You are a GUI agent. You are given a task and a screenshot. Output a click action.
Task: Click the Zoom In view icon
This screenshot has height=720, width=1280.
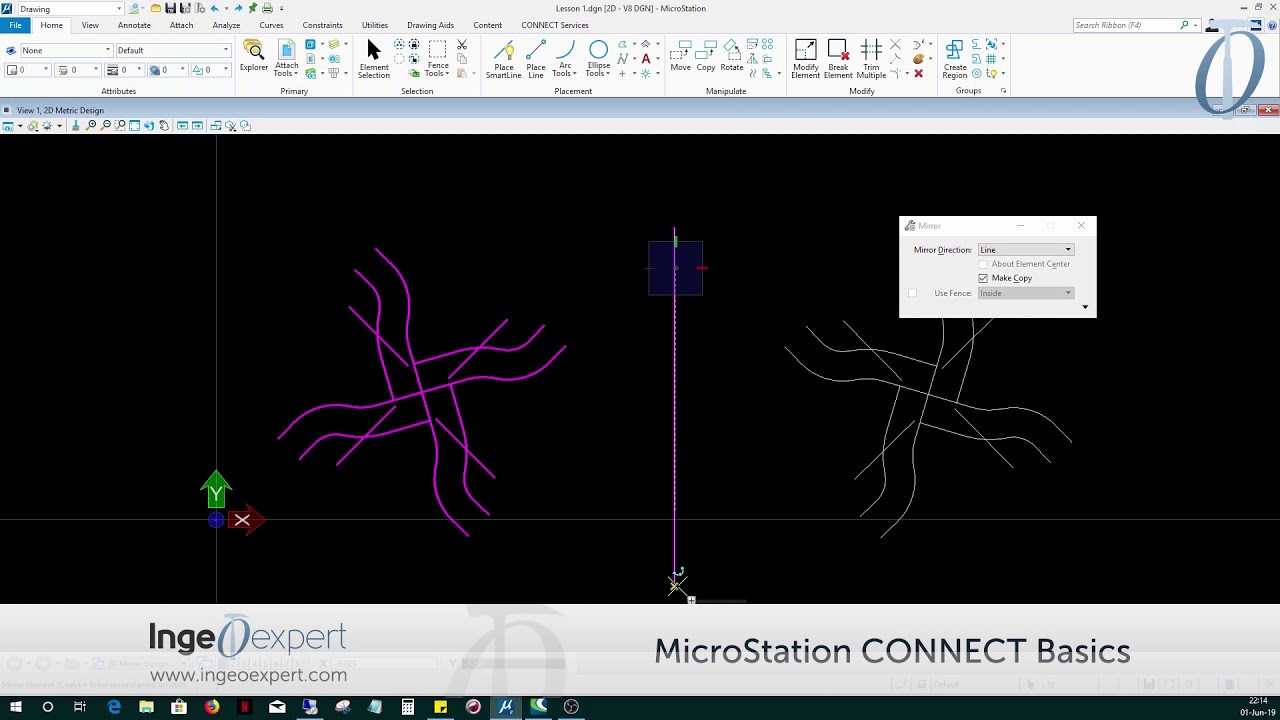pos(92,126)
